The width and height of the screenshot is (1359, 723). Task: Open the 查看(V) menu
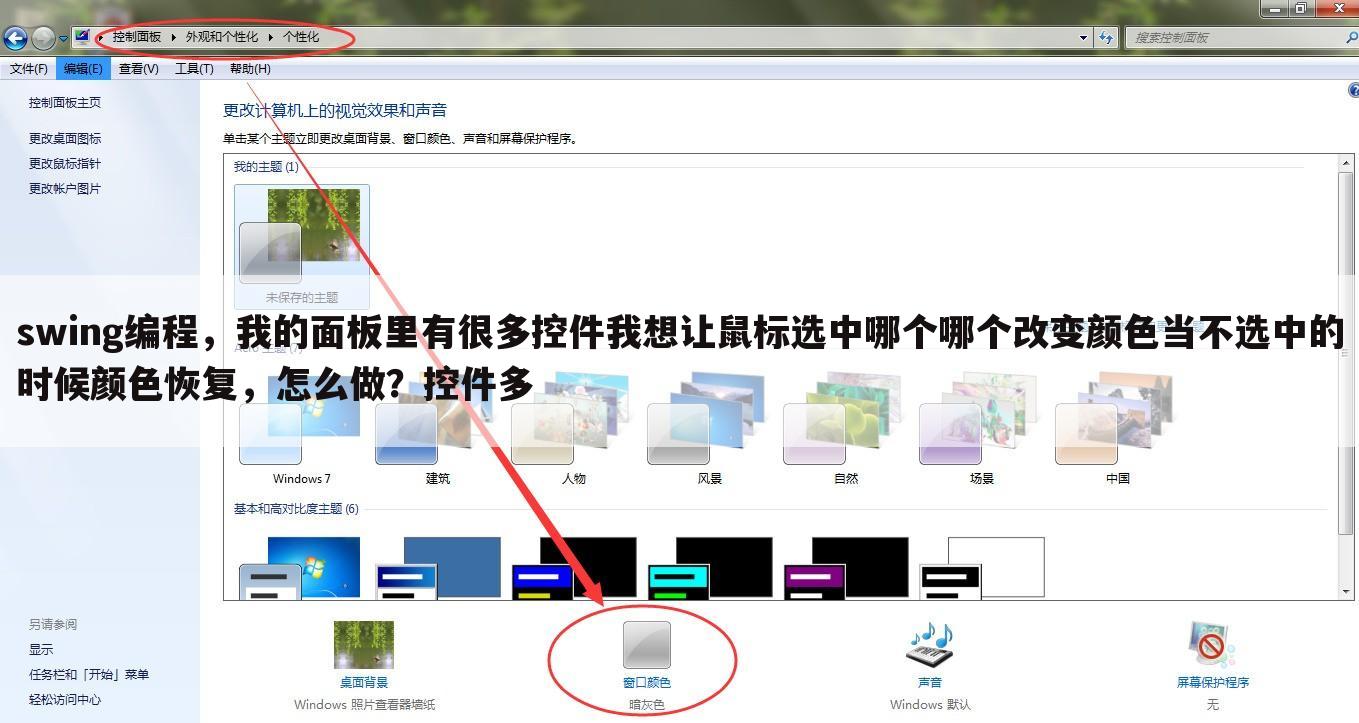[139, 69]
